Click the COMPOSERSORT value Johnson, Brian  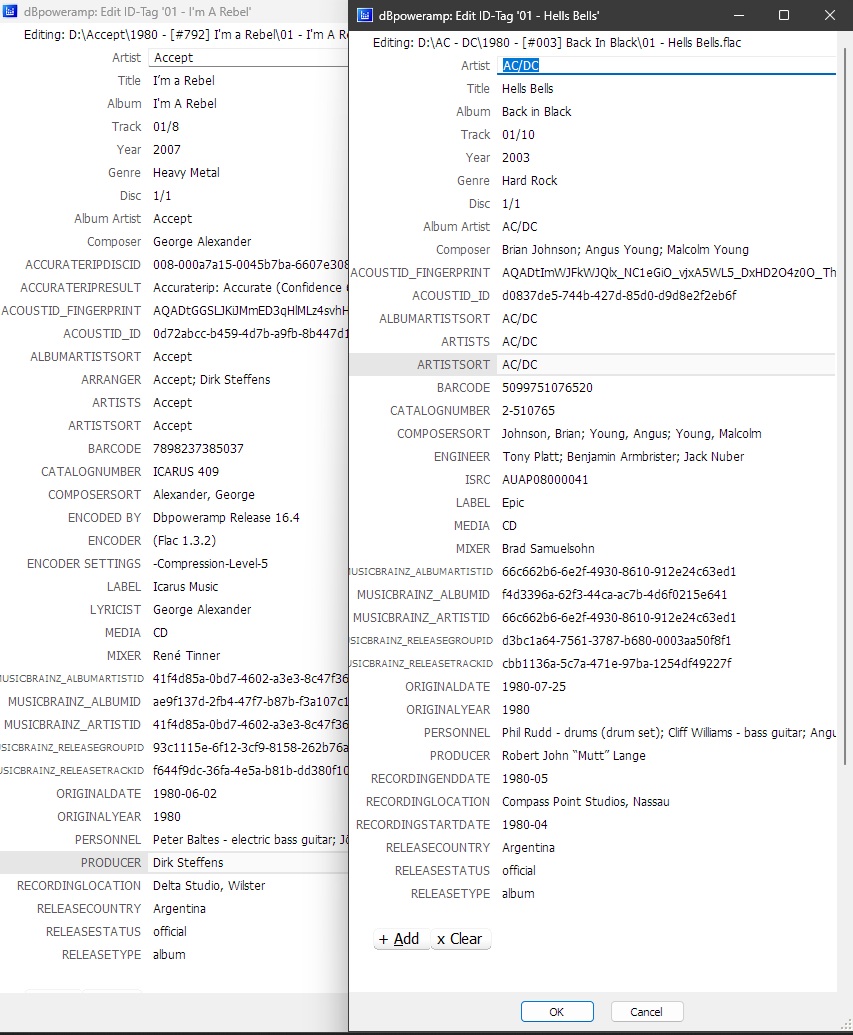click(x=631, y=434)
